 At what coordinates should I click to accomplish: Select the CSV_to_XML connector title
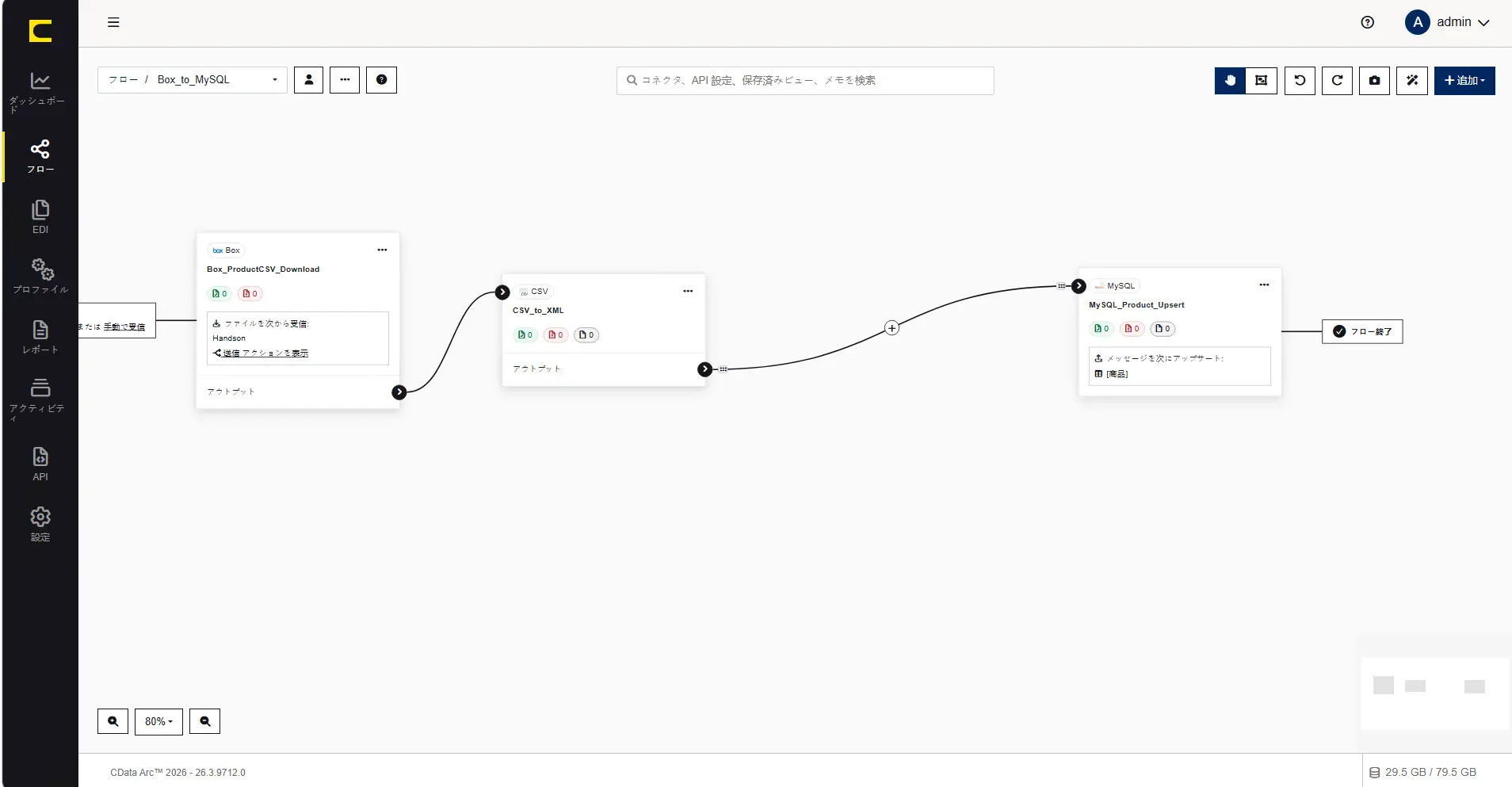coord(538,311)
